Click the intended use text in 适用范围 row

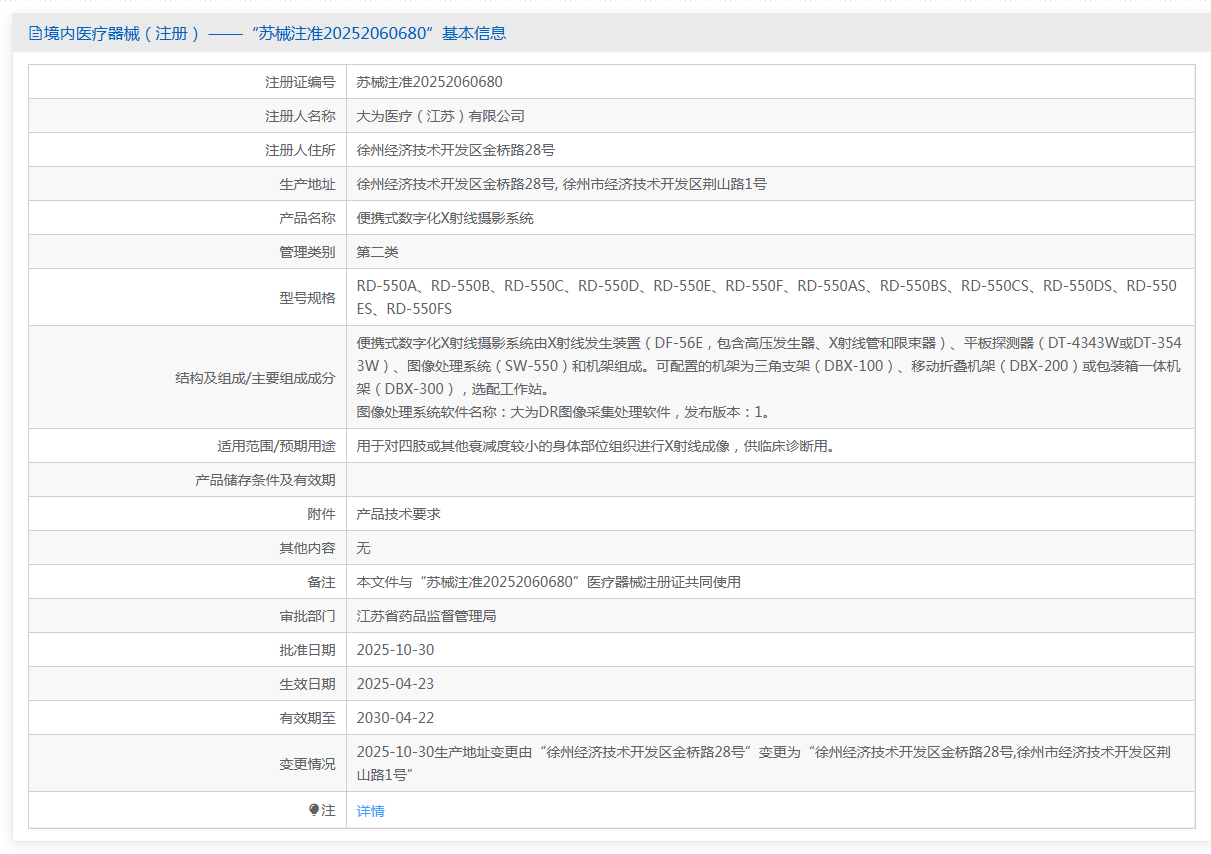[595, 446]
